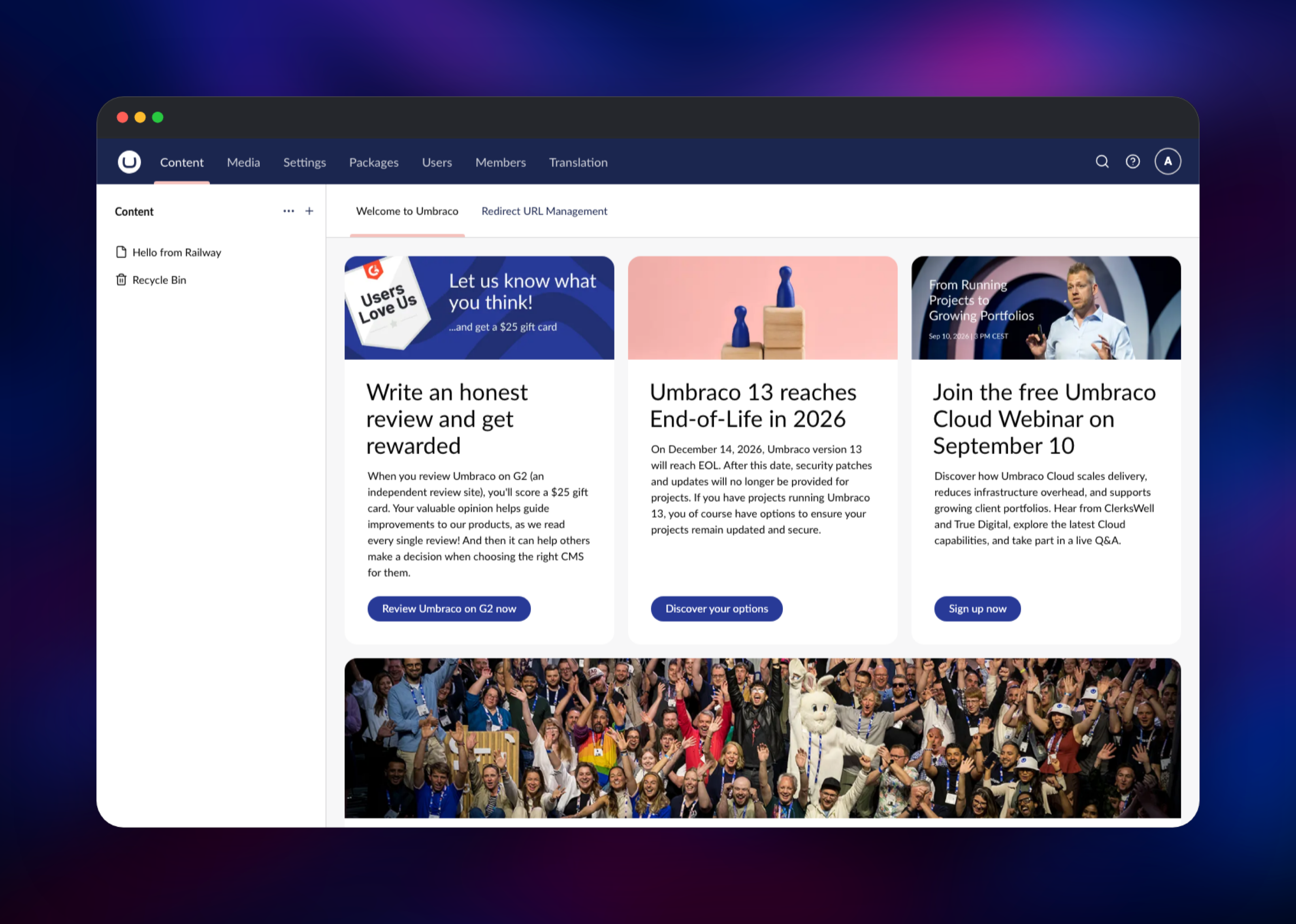1296x924 pixels.
Task: Click the green maximize window dot
Action: click(x=158, y=117)
